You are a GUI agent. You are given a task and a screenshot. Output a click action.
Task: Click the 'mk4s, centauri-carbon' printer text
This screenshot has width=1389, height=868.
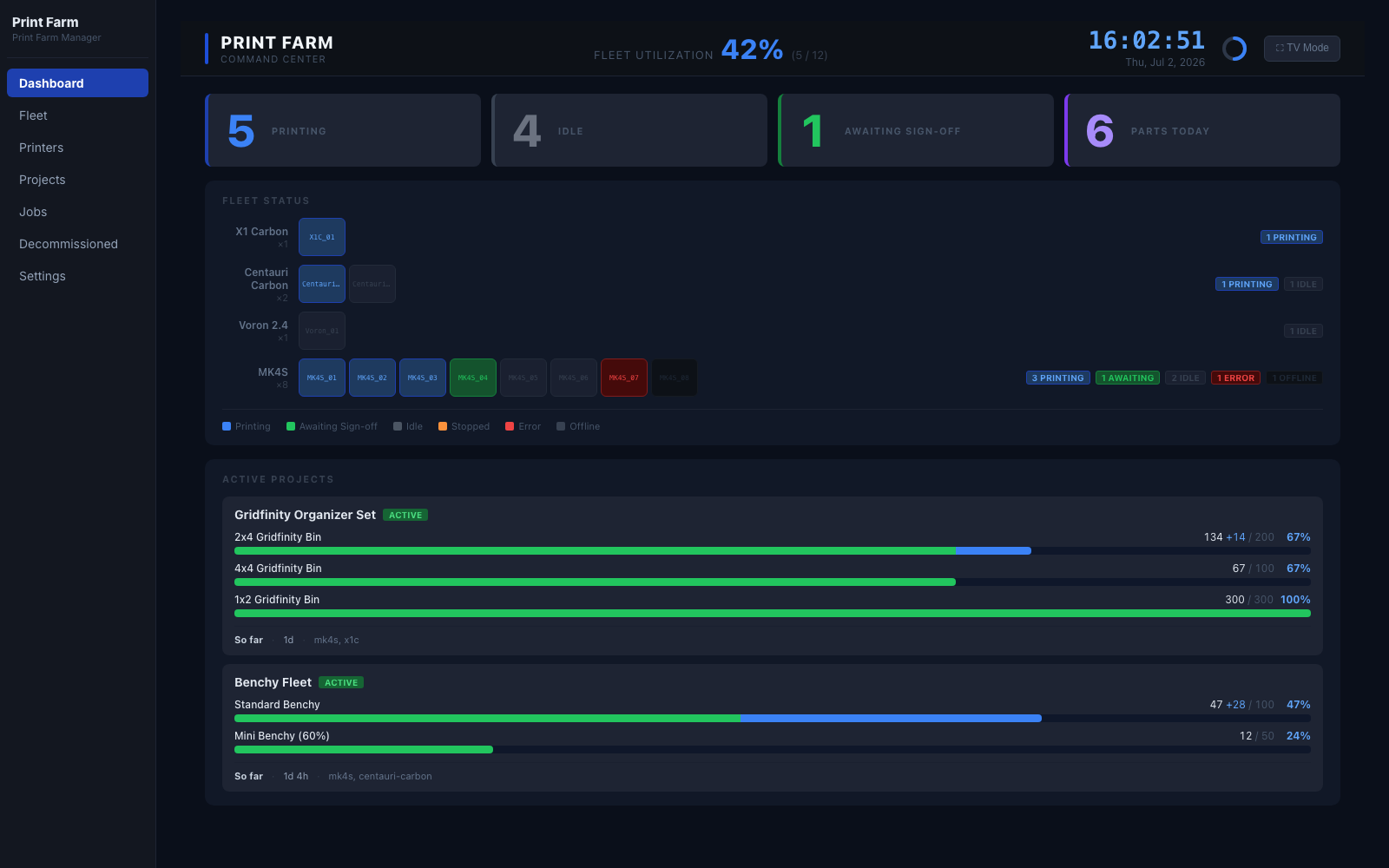click(x=380, y=777)
